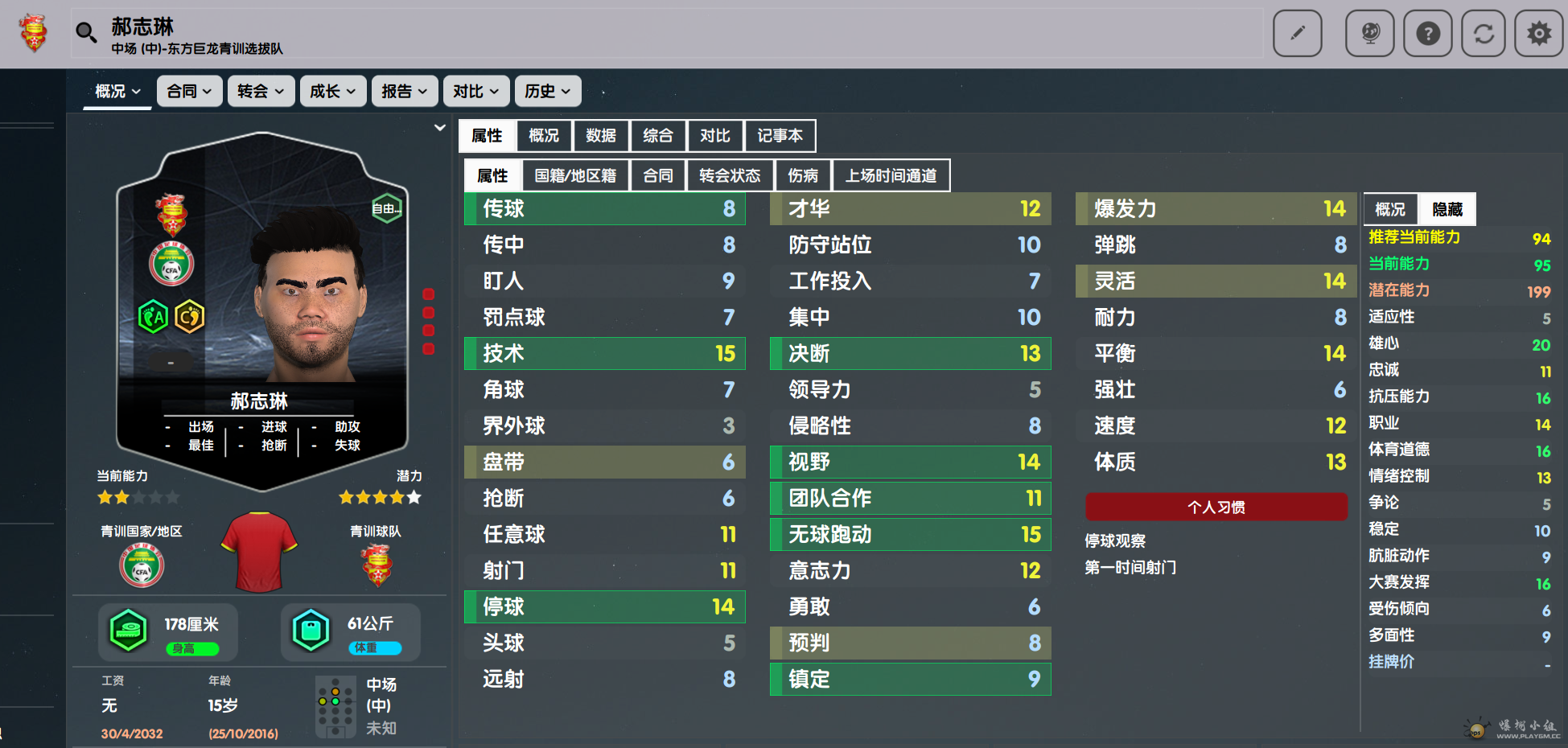This screenshot has height=748, width=1568.
Task: Switch to the 数据 tab
Action: point(601,136)
